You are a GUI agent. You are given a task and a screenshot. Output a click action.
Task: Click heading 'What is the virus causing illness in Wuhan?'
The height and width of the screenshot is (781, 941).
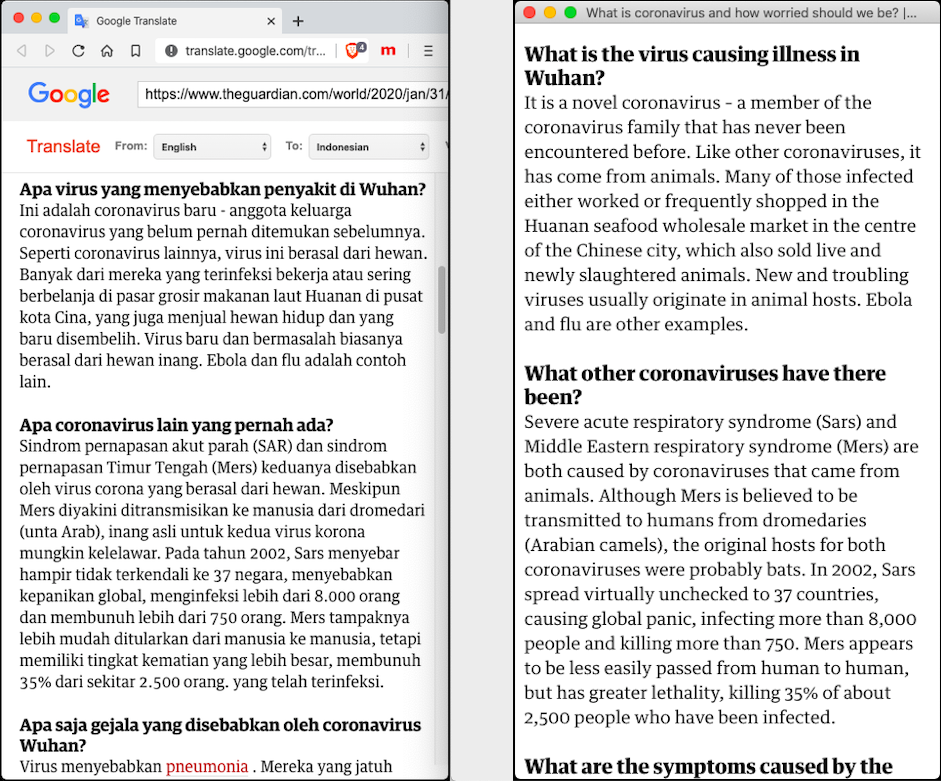[x=691, y=66]
